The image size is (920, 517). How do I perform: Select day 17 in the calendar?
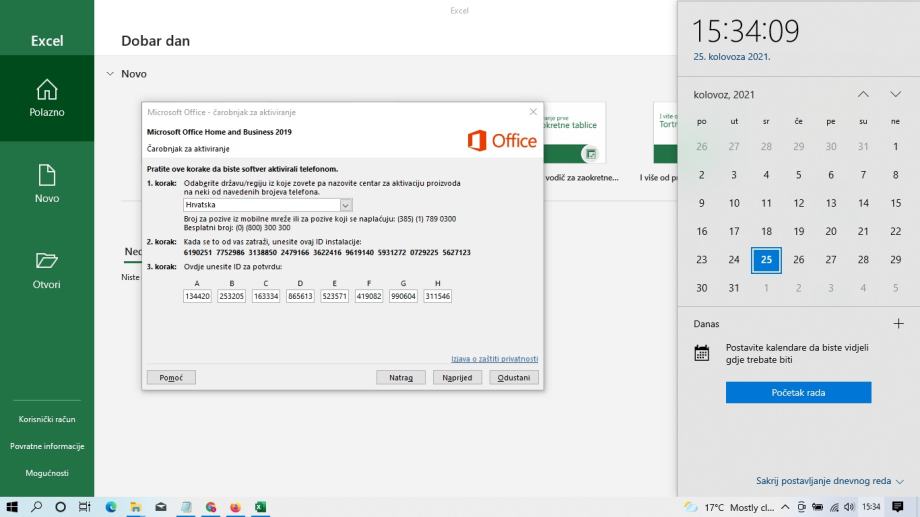734,231
